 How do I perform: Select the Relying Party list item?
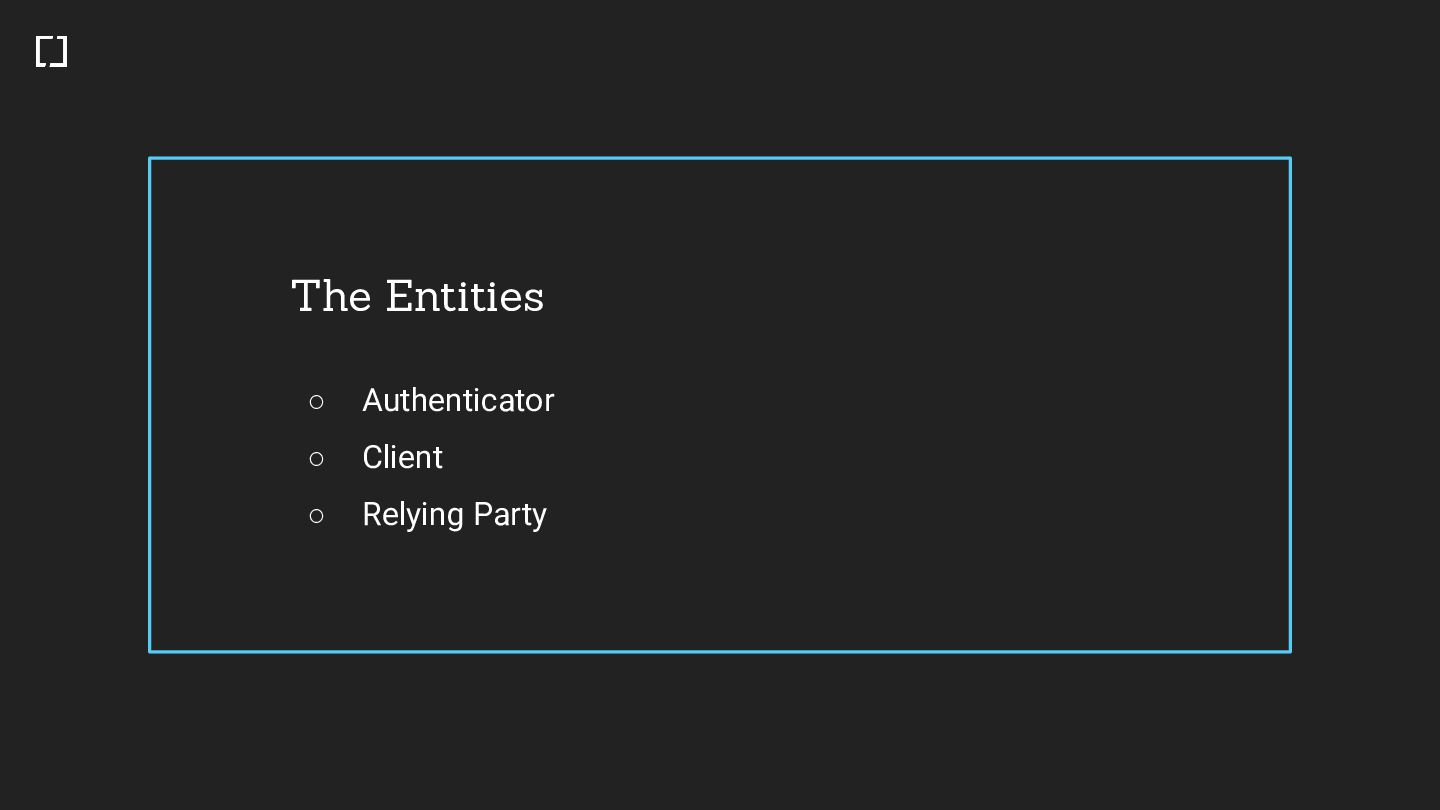point(454,515)
